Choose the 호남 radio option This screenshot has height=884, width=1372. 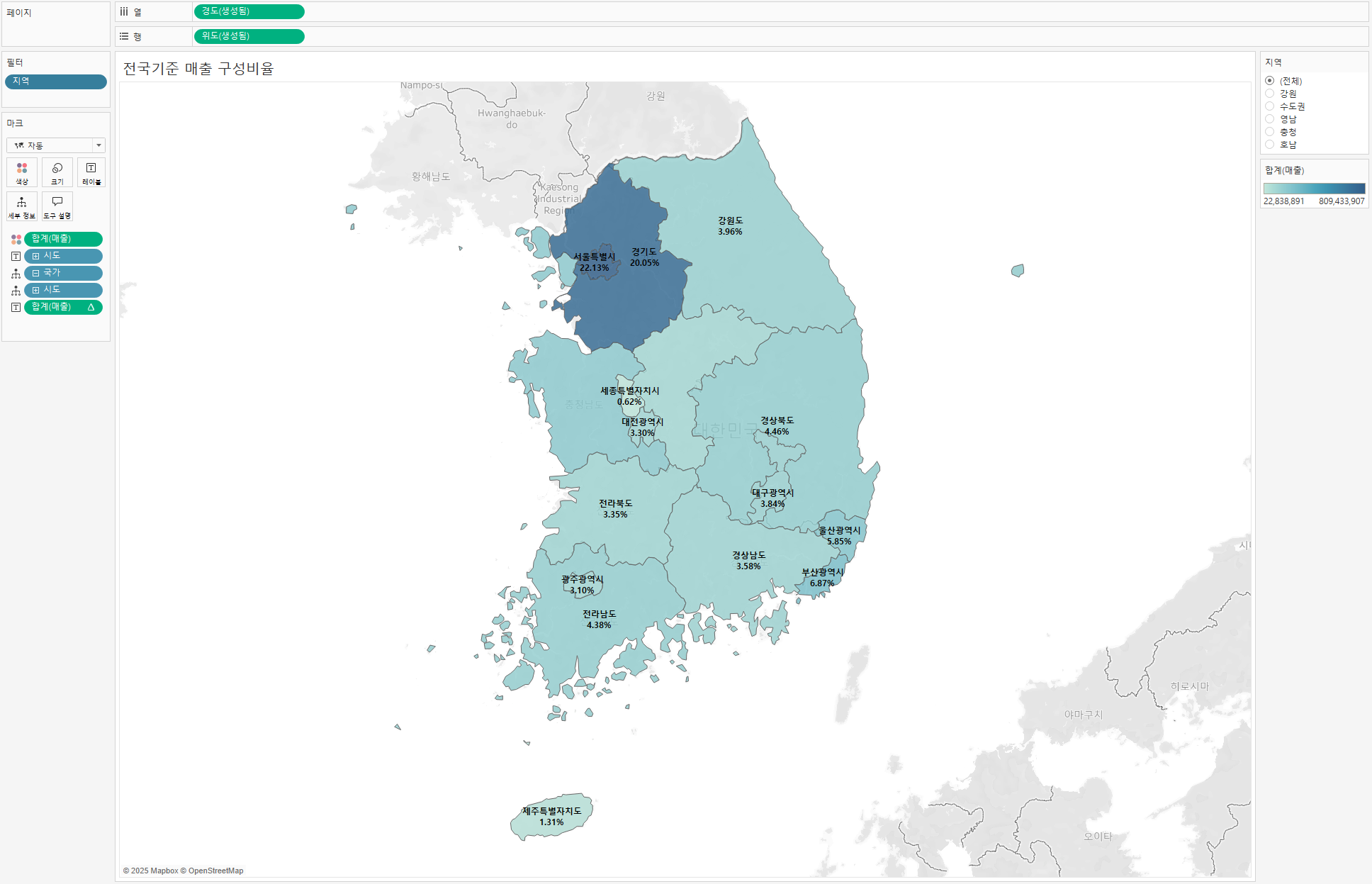tap(1270, 145)
